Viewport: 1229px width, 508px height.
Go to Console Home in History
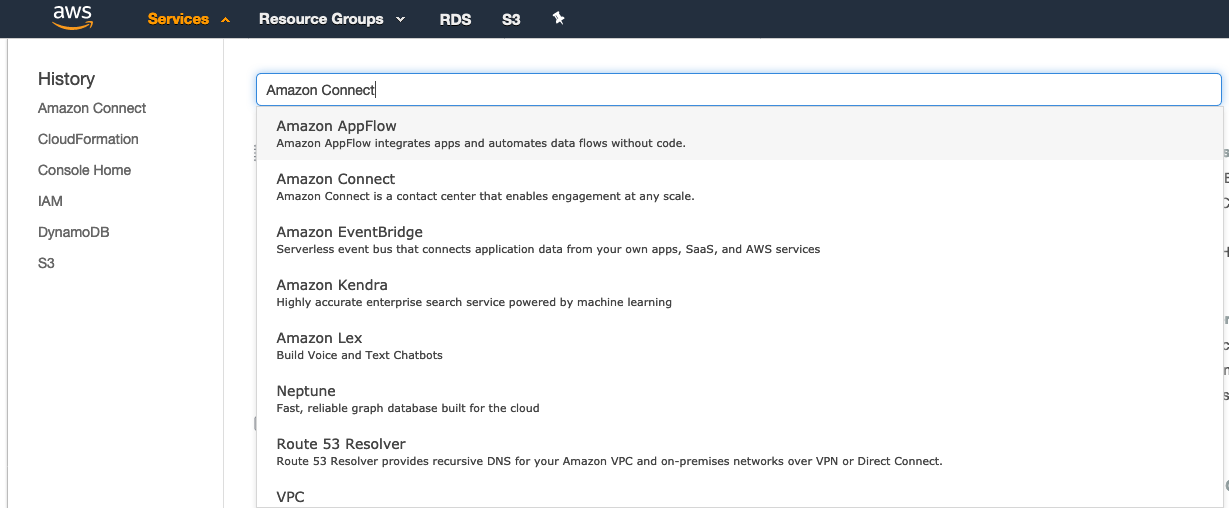click(84, 170)
